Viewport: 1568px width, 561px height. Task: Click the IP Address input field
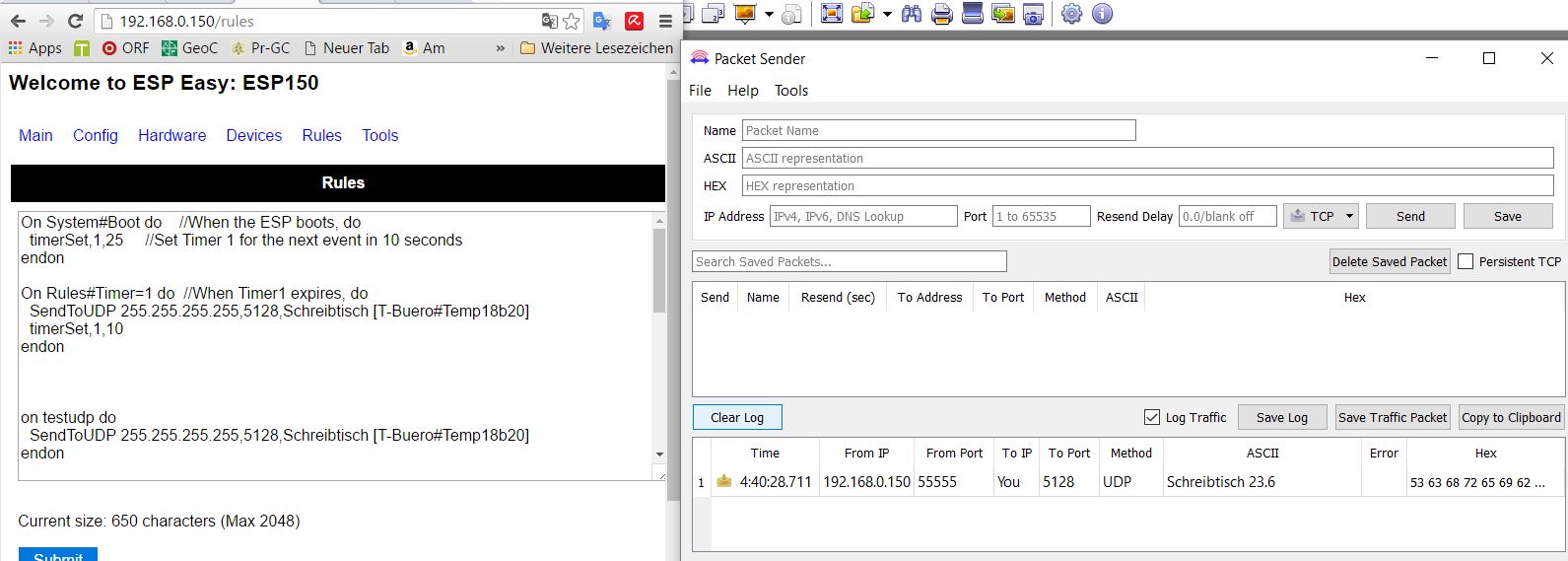pos(863,216)
